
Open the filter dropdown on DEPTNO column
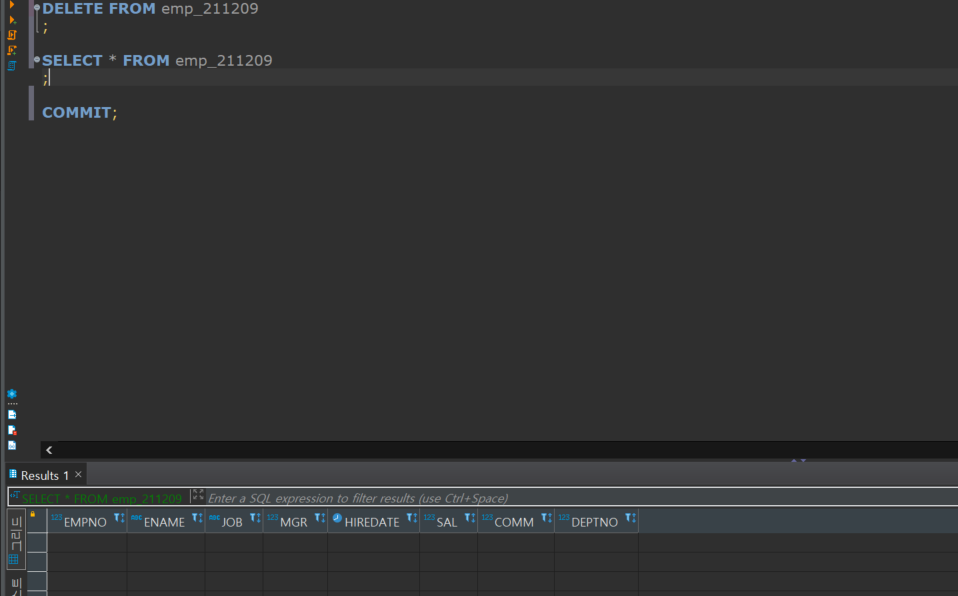pyautogui.click(x=630, y=519)
